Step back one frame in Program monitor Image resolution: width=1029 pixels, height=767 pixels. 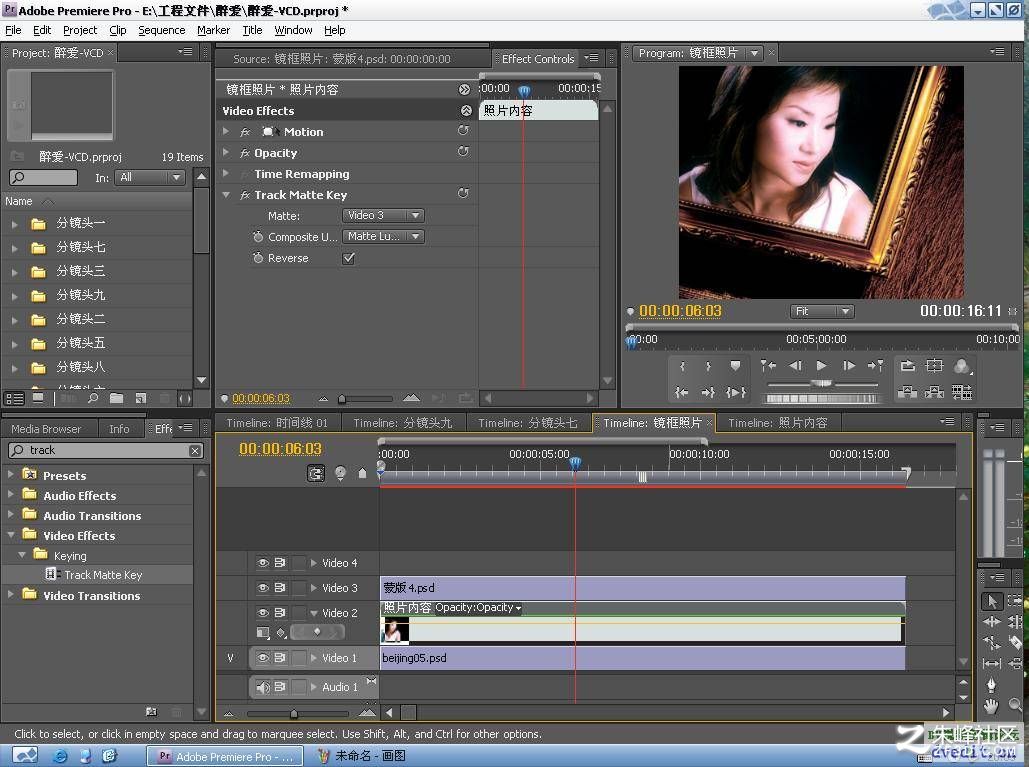tap(795, 365)
